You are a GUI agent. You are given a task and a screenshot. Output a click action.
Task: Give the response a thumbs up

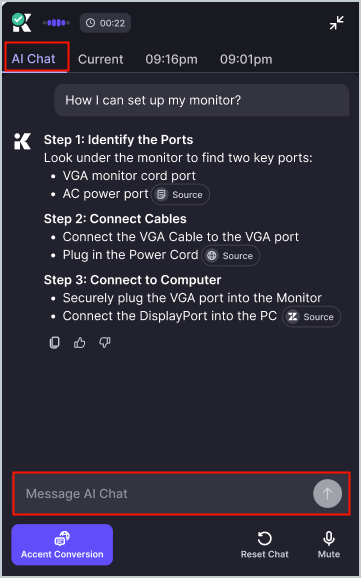[80, 343]
